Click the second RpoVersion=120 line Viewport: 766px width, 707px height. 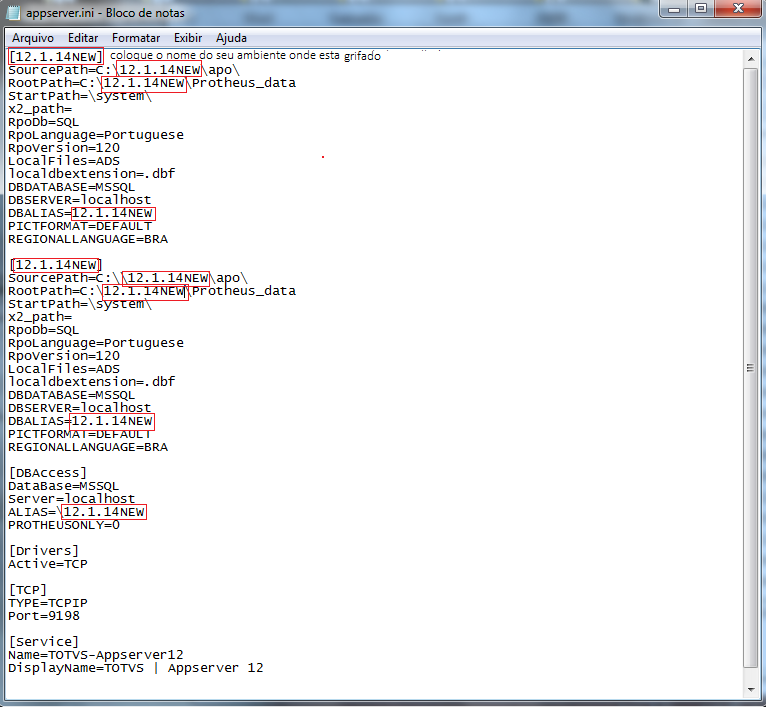click(64, 356)
